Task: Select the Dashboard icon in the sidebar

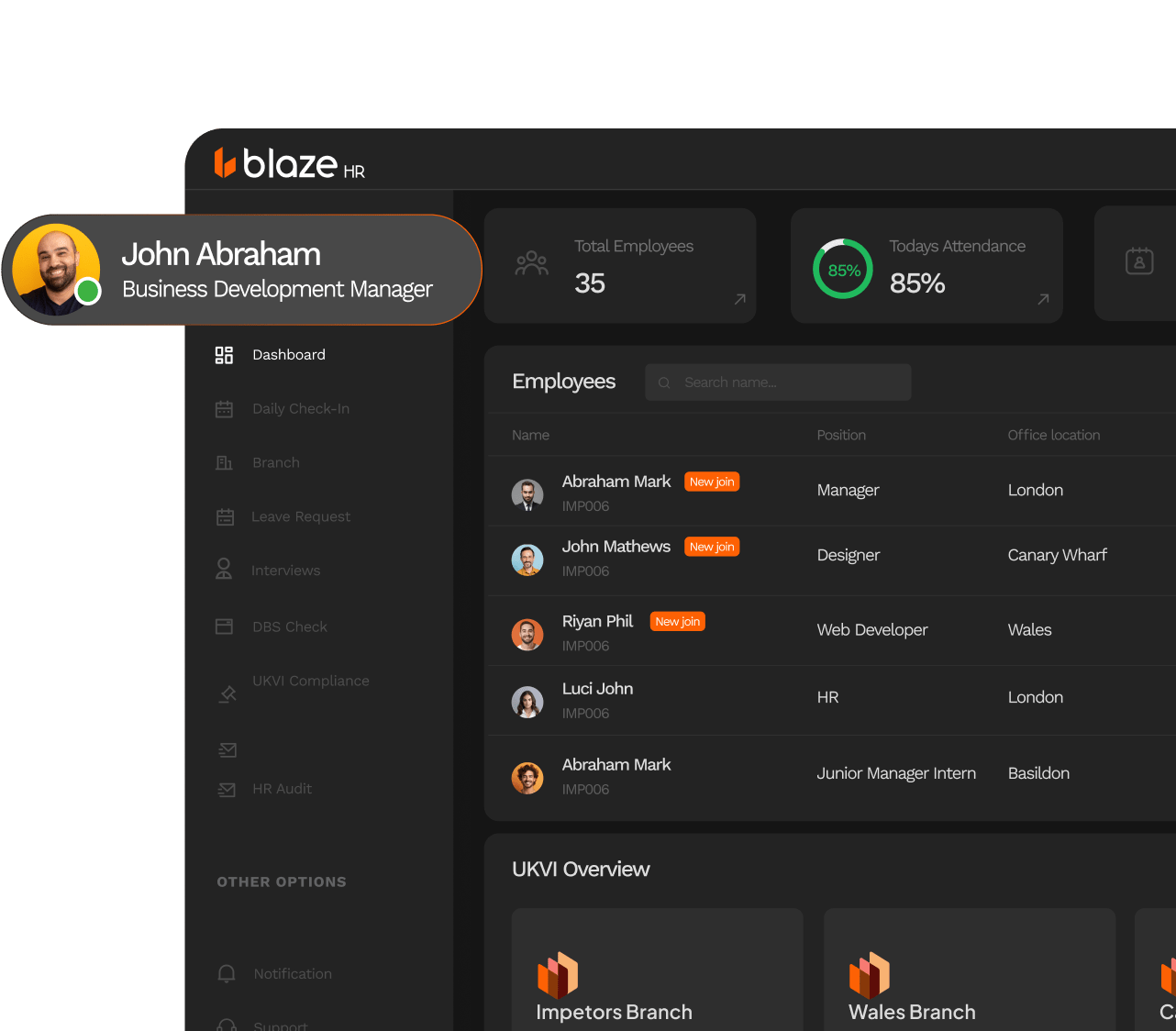Action: pos(224,354)
